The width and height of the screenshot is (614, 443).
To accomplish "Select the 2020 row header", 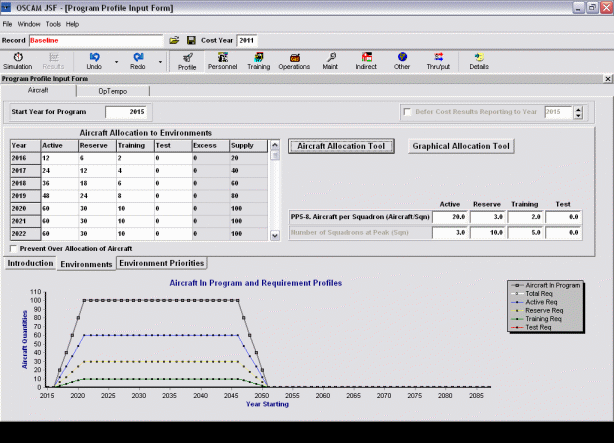I will [x=25, y=208].
